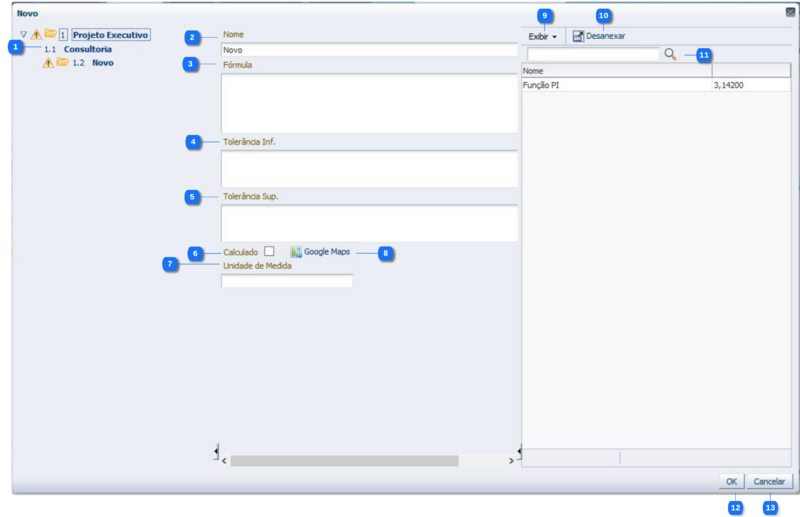Click the search box above the Nome column

(x=593, y=54)
